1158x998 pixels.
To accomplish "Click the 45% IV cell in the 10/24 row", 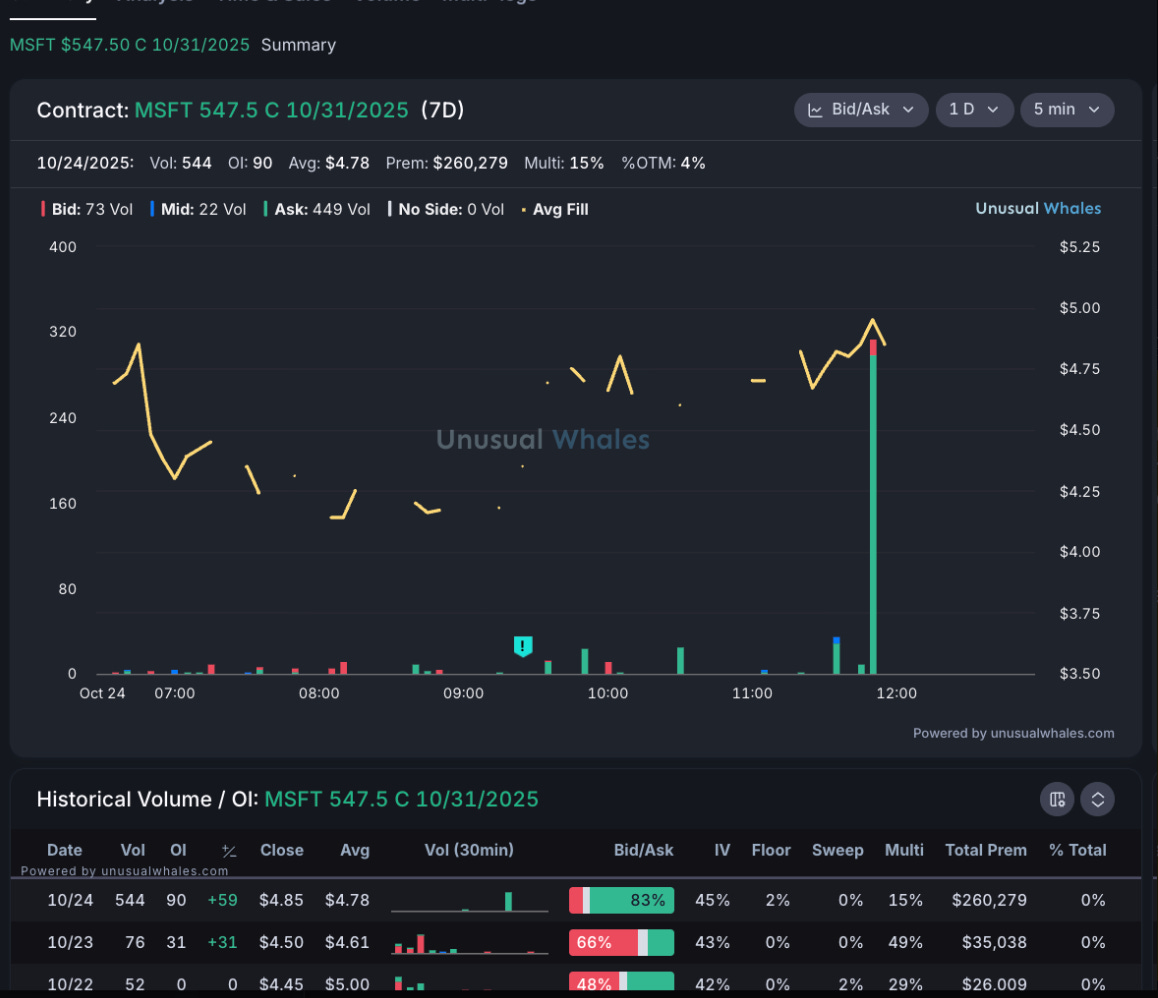I will pyautogui.click(x=713, y=900).
